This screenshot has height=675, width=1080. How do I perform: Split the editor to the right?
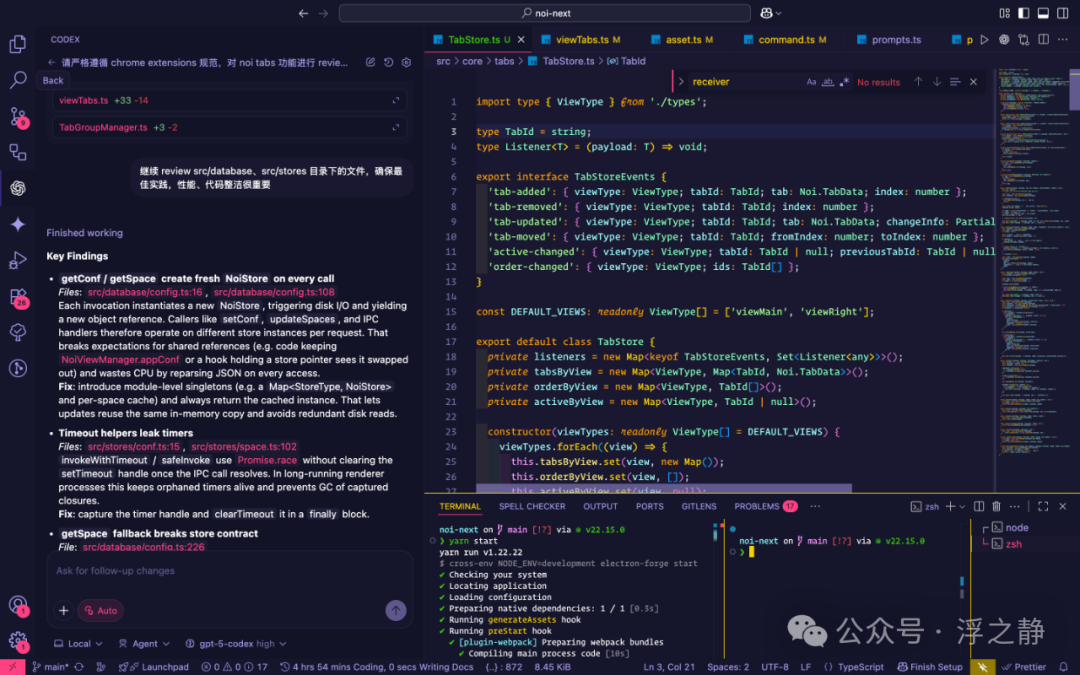(x=1043, y=39)
